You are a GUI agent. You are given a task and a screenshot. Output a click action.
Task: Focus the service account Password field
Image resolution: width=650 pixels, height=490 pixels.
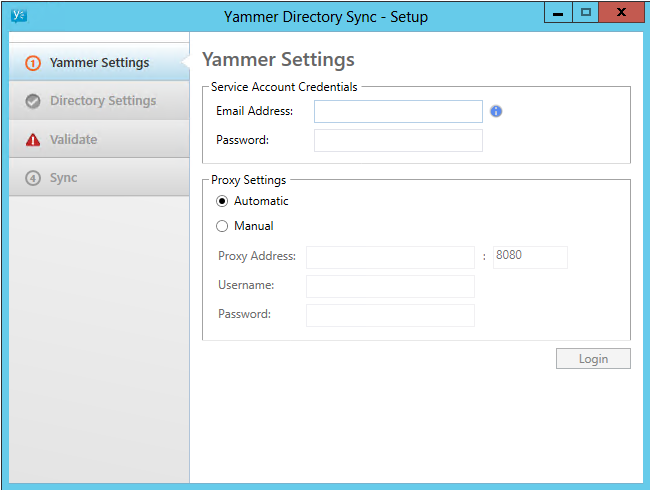(x=398, y=141)
